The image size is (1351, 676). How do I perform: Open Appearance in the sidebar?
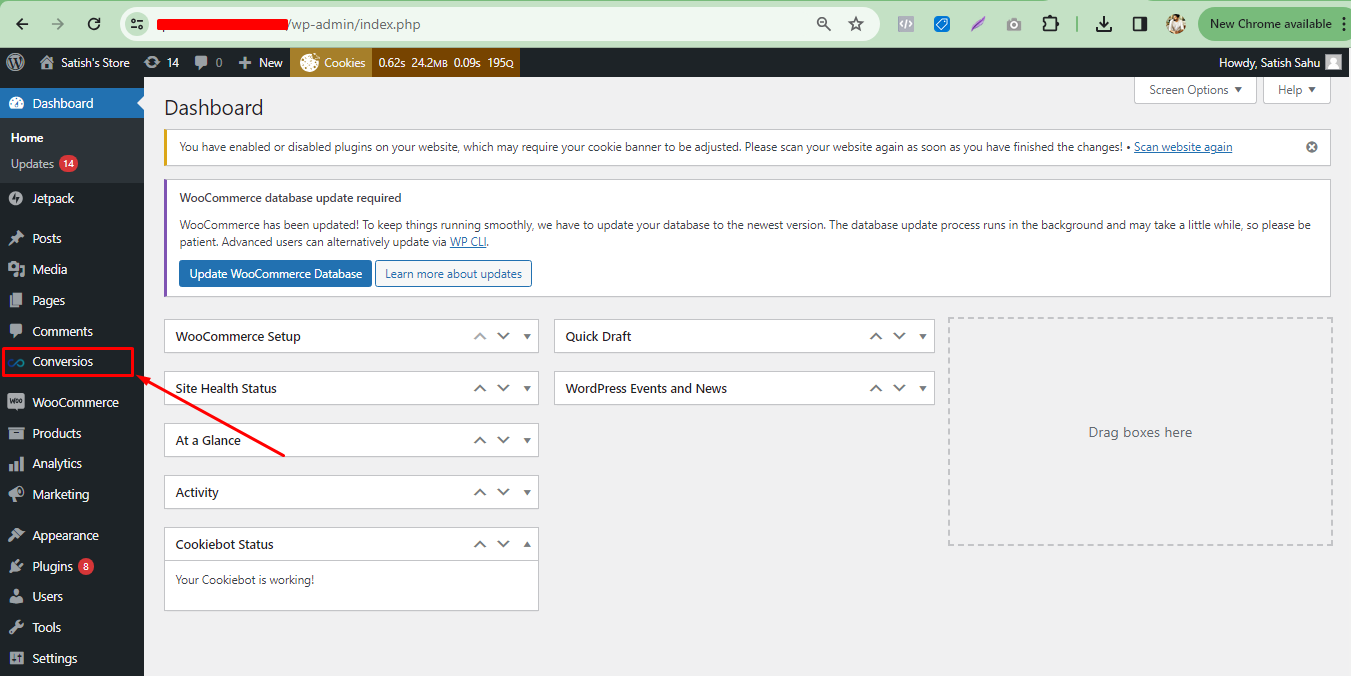(72, 535)
